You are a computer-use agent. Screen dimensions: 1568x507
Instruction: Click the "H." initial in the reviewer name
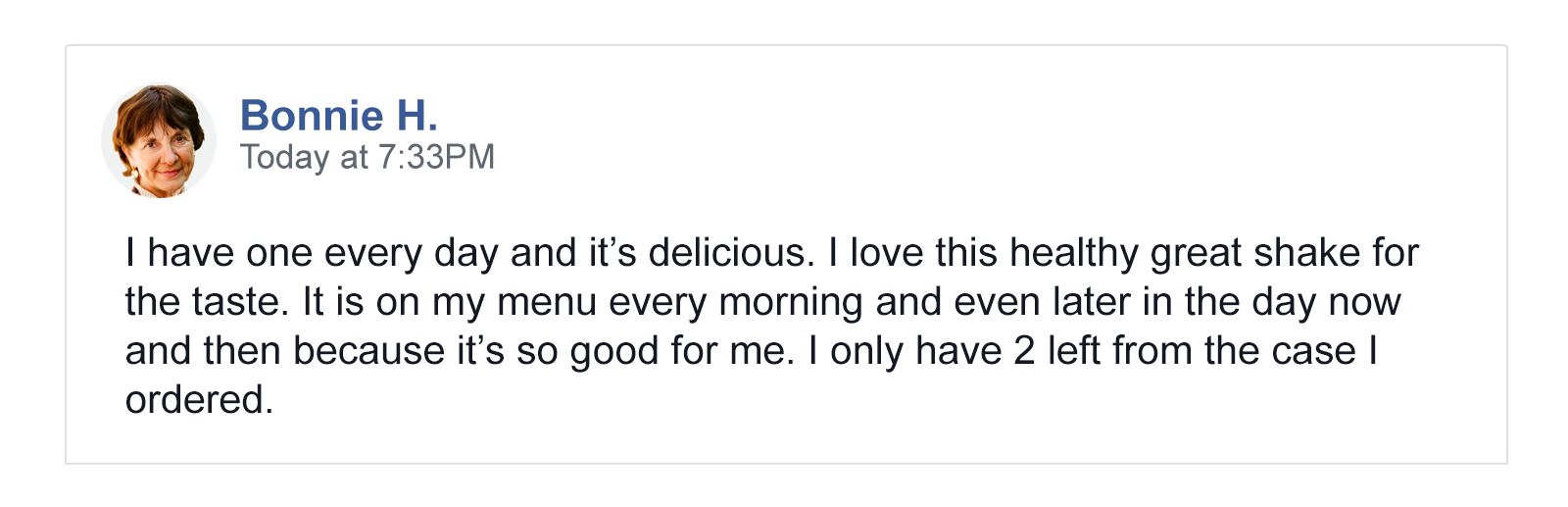pyautogui.click(x=416, y=116)
